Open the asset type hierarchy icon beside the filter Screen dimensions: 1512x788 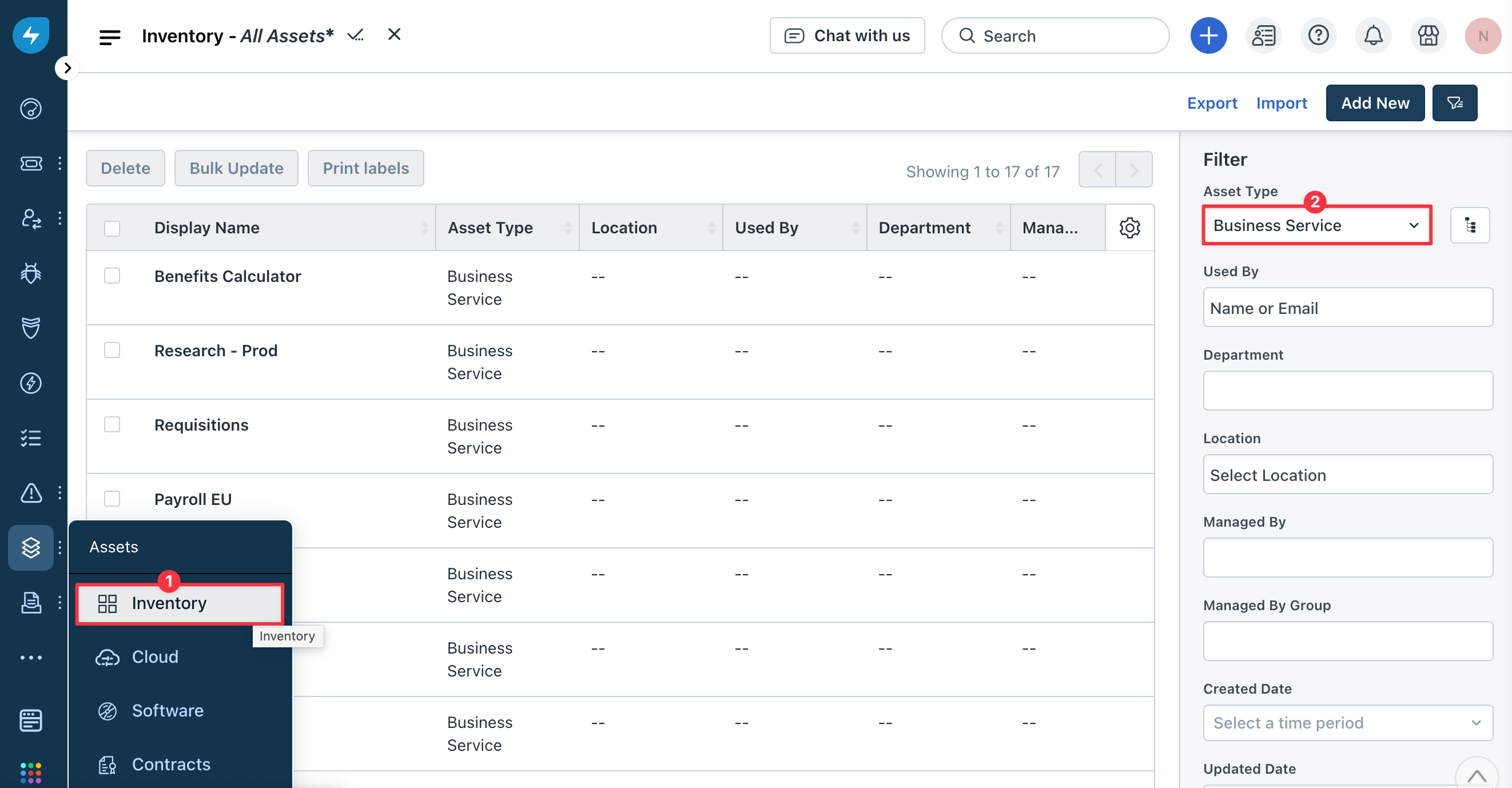click(x=1470, y=225)
